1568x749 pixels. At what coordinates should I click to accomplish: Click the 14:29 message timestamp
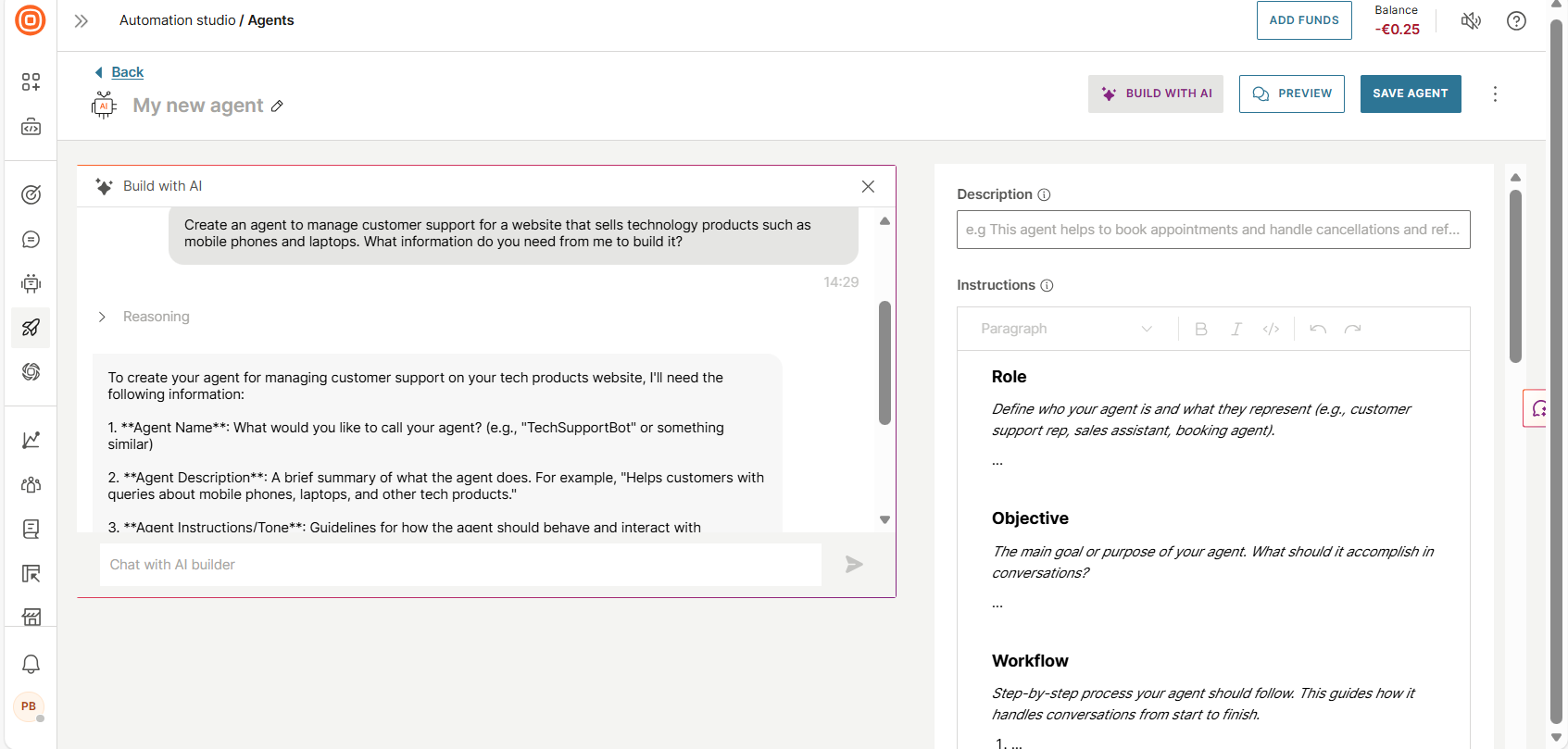coord(841,282)
